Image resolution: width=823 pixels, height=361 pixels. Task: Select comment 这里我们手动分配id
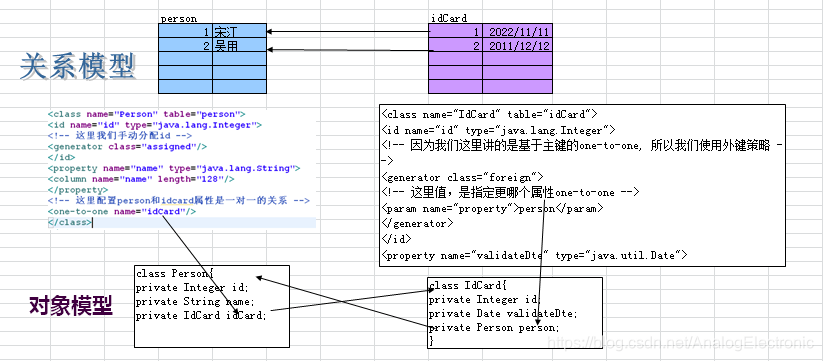click(x=120, y=136)
